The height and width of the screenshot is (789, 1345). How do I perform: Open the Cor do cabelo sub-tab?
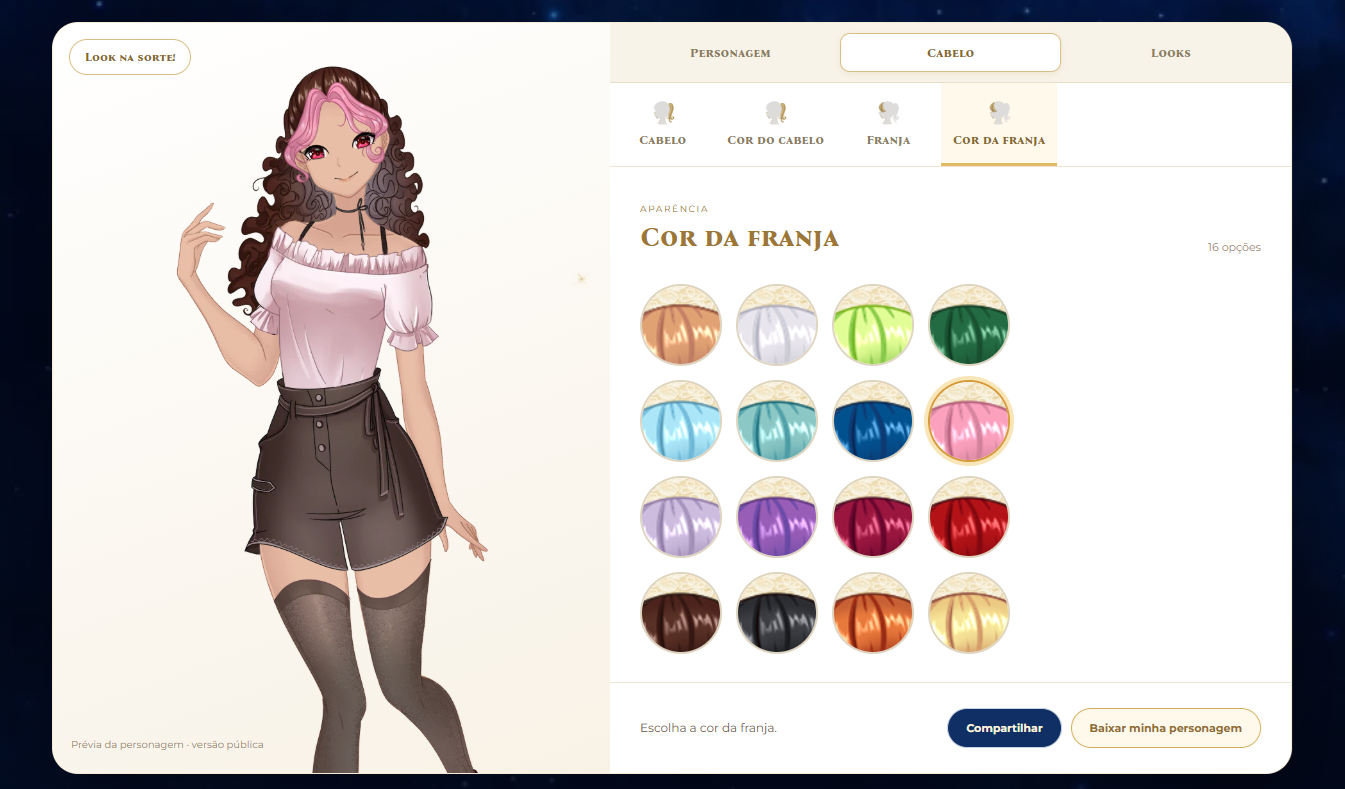[x=775, y=124]
